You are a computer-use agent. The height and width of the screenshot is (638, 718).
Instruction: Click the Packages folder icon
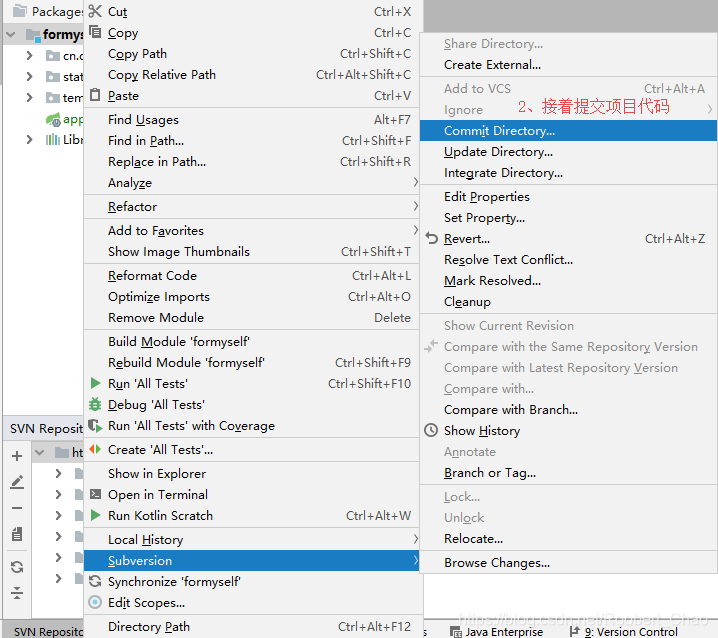click(20, 11)
